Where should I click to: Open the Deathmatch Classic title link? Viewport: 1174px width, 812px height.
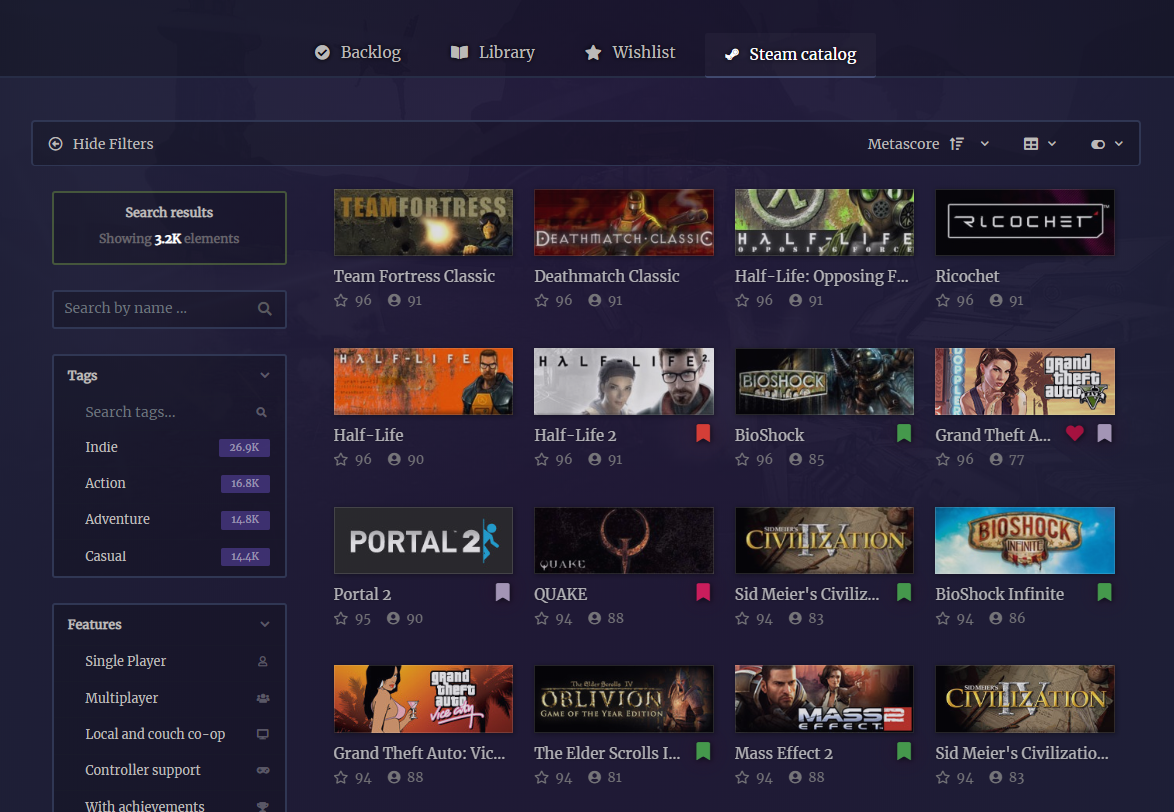tap(606, 276)
